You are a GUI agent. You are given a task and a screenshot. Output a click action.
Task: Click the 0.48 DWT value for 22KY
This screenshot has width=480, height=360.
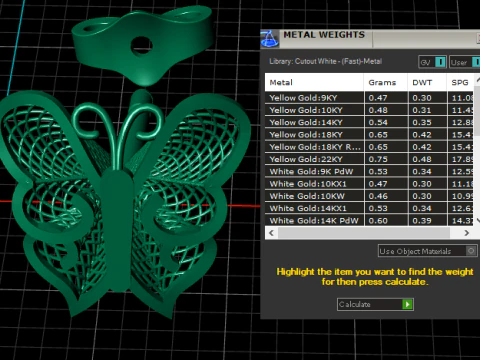tap(422, 159)
